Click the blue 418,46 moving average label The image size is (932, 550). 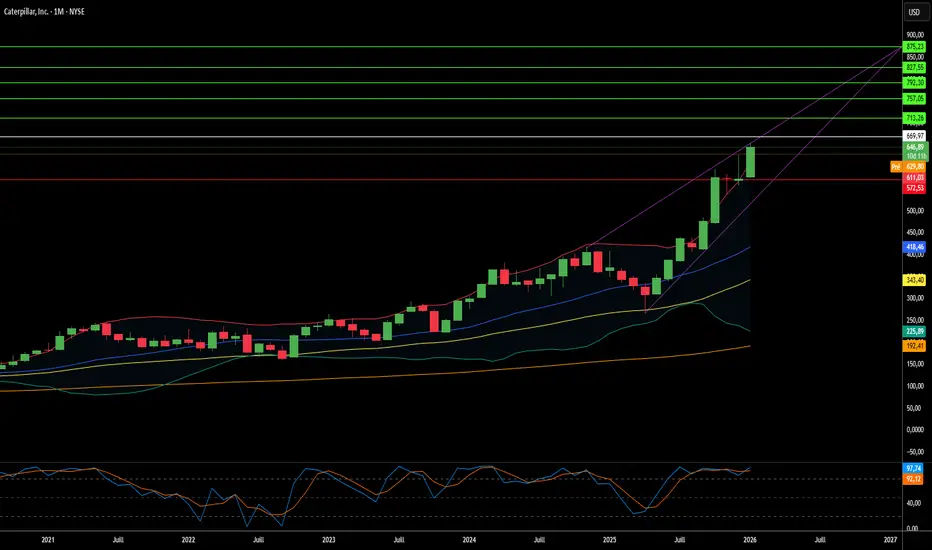tap(914, 246)
